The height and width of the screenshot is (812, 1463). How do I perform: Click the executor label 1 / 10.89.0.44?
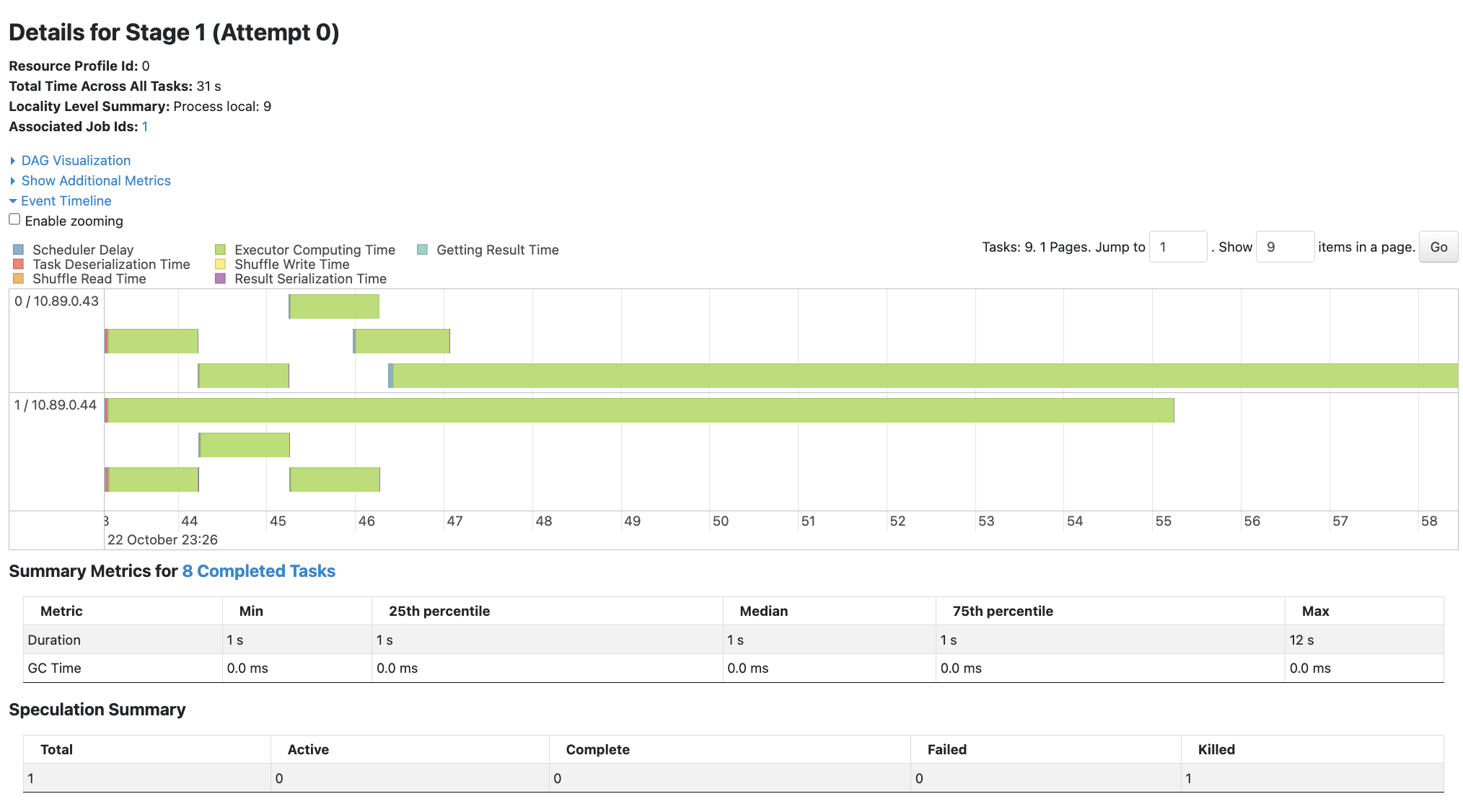click(56, 405)
